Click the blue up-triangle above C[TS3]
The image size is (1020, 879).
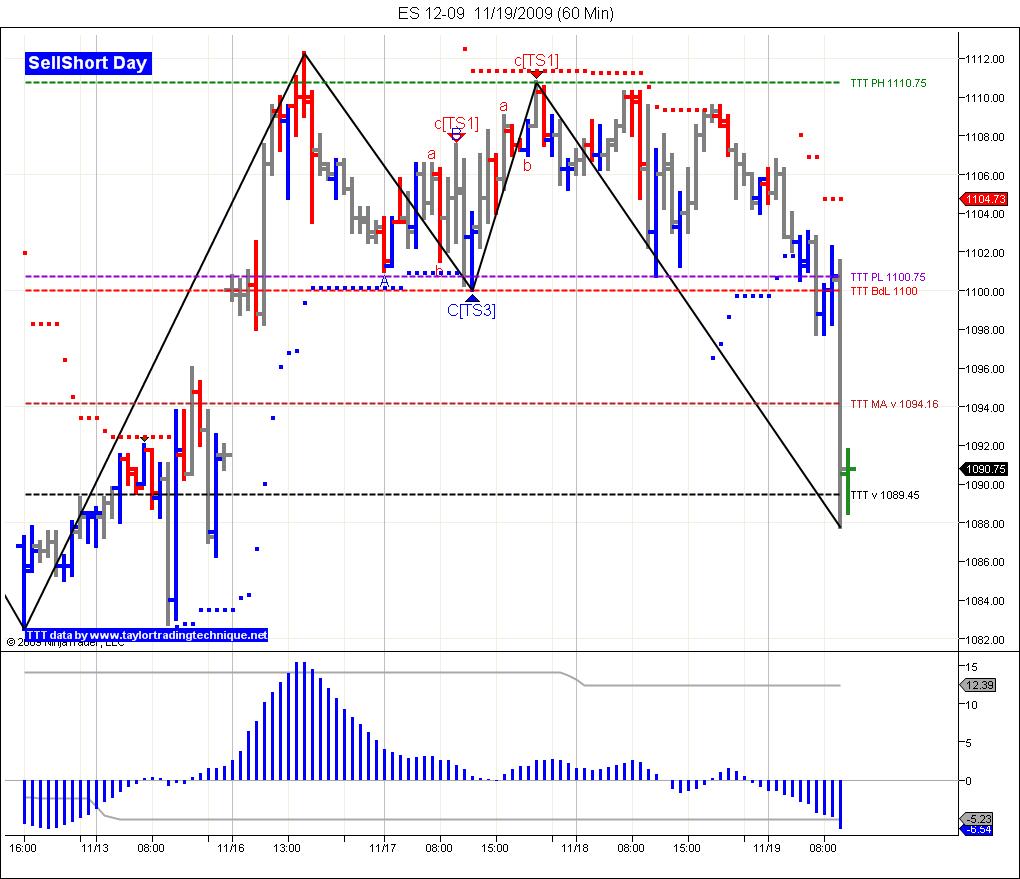point(472,298)
